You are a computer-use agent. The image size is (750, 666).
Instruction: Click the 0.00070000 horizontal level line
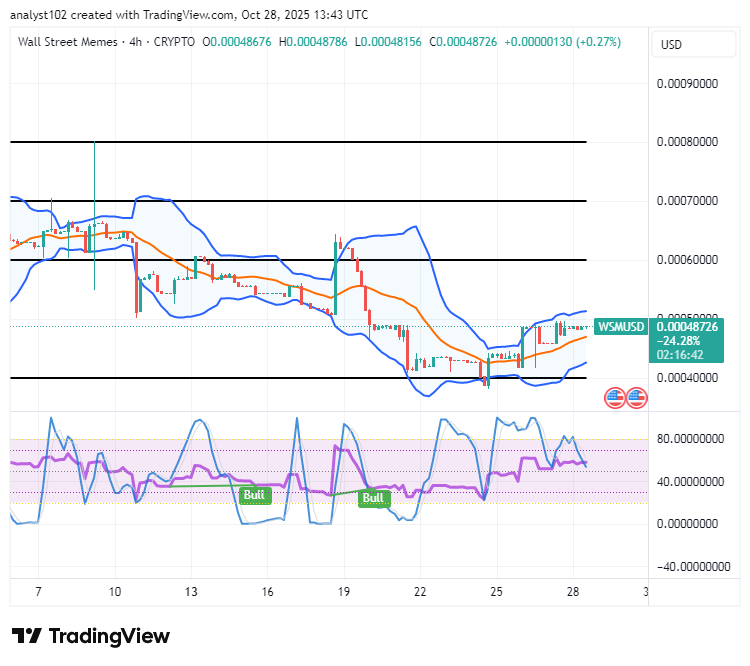[298, 201]
